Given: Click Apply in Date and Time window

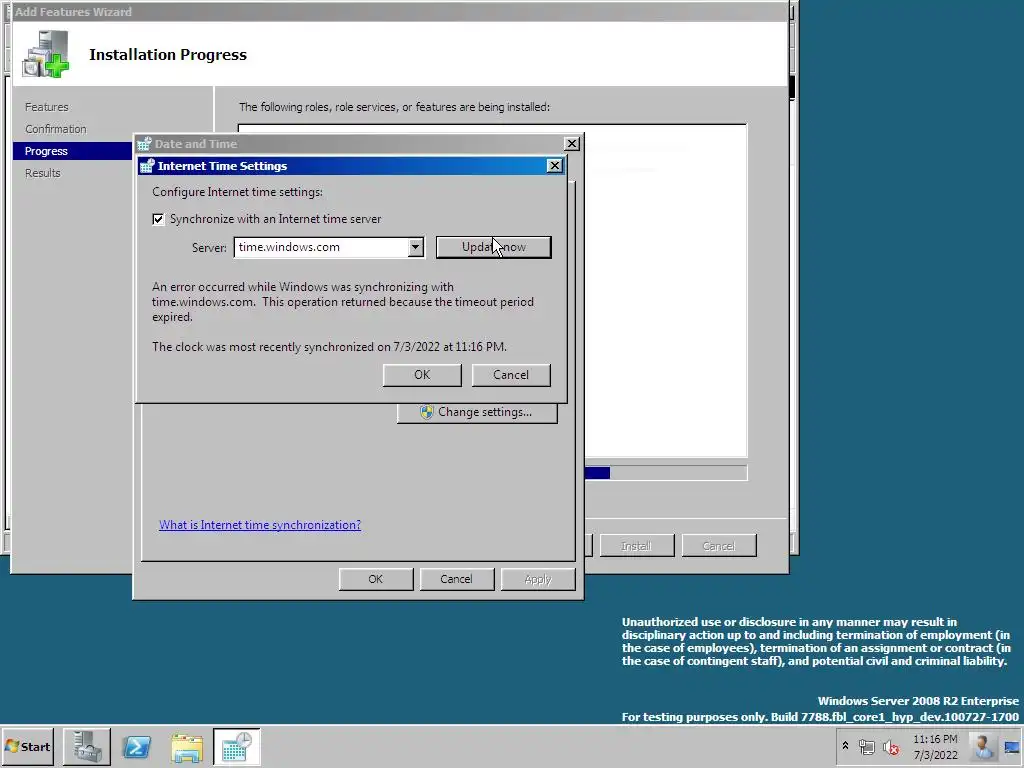Looking at the screenshot, I should click(x=537, y=579).
